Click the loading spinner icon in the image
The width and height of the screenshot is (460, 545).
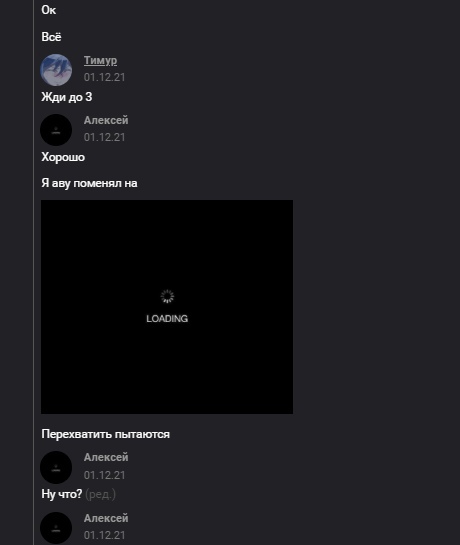coord(167,296)
